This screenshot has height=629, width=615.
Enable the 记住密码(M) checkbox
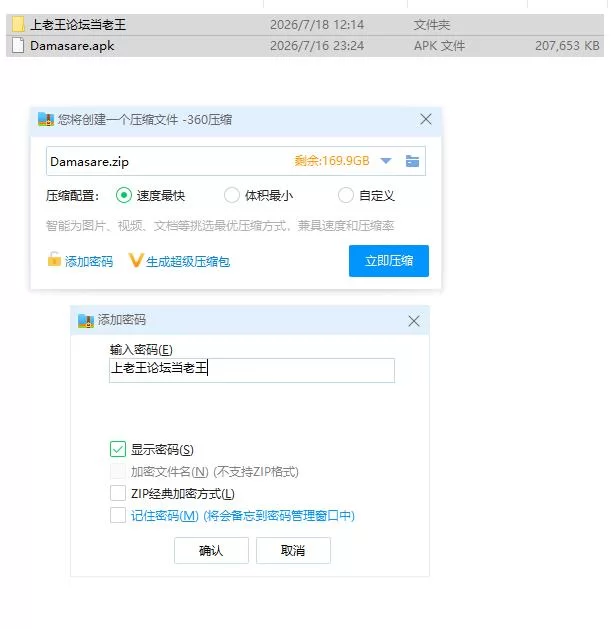coord(118,515)
